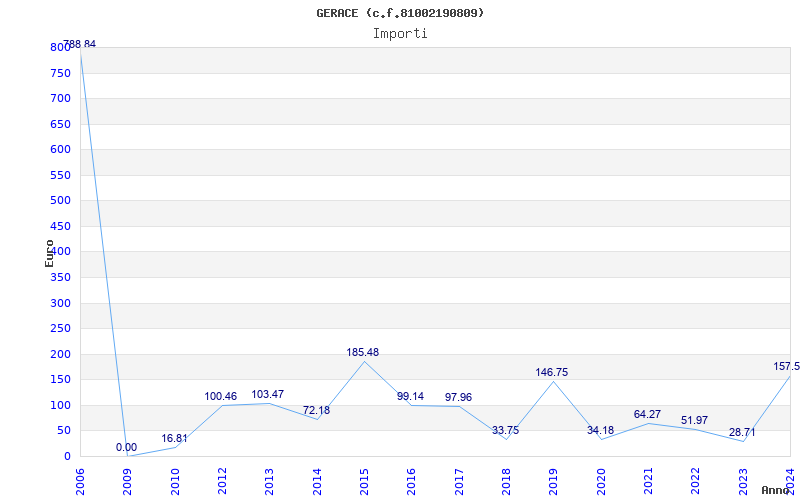Screen dimensions: 800x500
Task: Click the 100.46 value label
Action: (220, 396)
